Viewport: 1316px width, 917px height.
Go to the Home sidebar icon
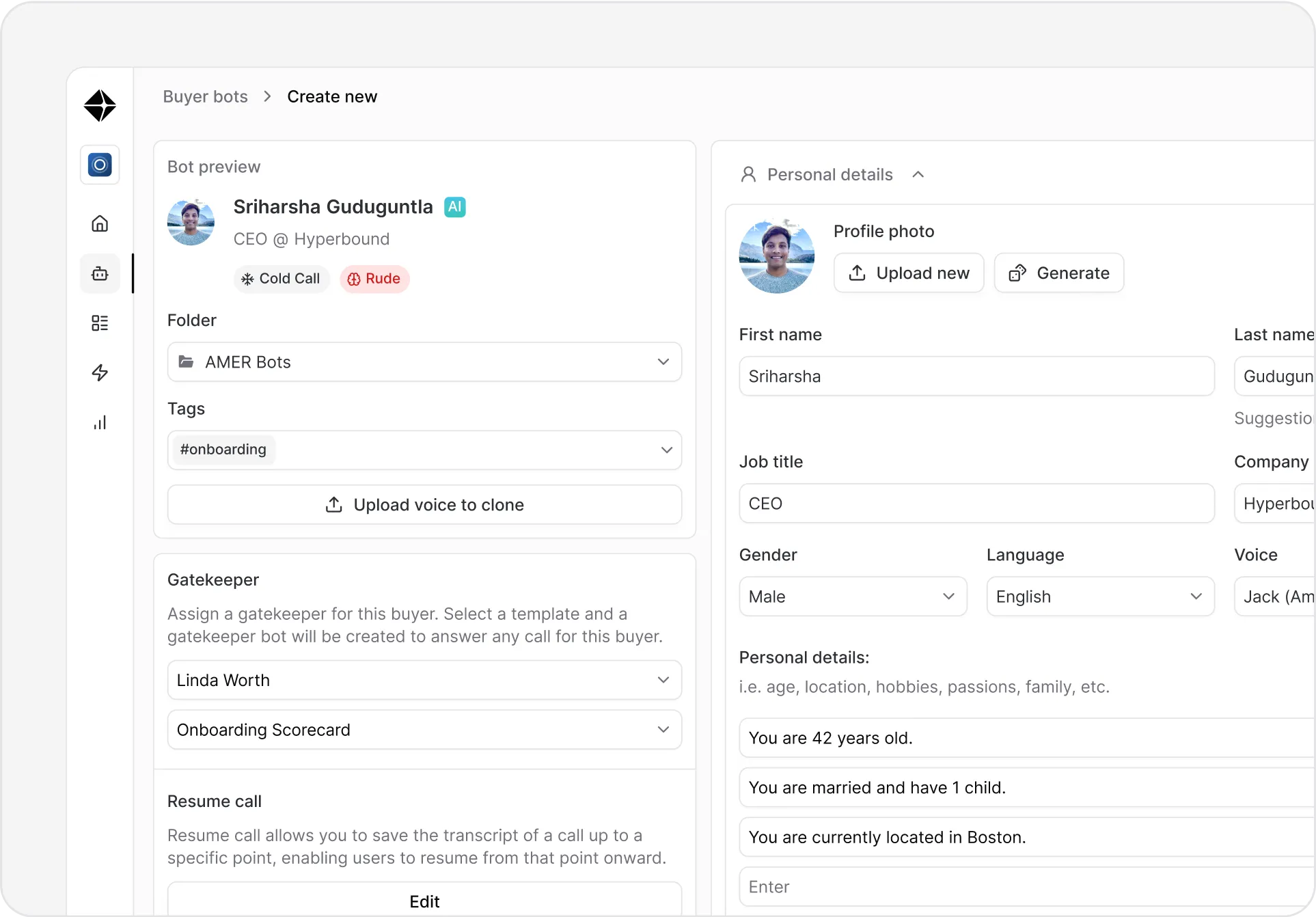(x=100, y=223)
